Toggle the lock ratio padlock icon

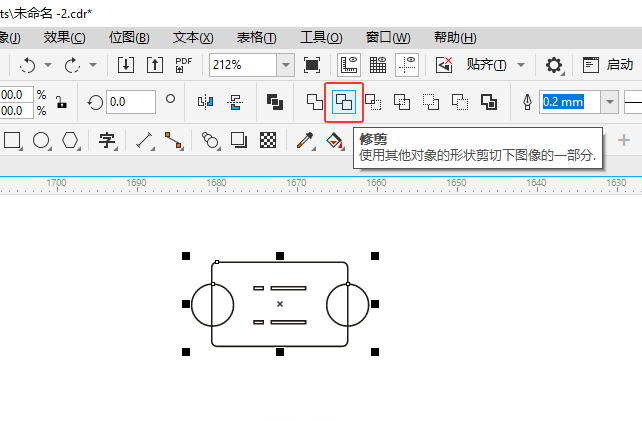tap(61, 102)
